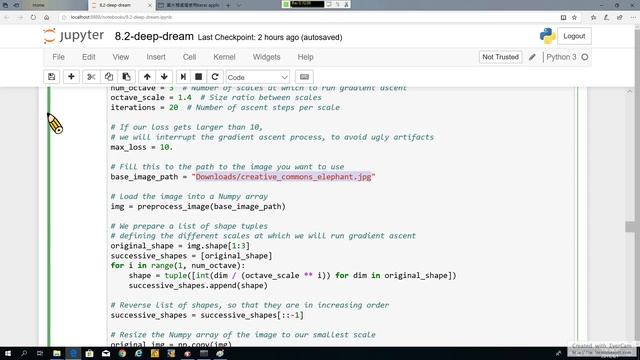Click the notebook vertical scrollbar thumb
Screen dimensions: 640x360
630,227
